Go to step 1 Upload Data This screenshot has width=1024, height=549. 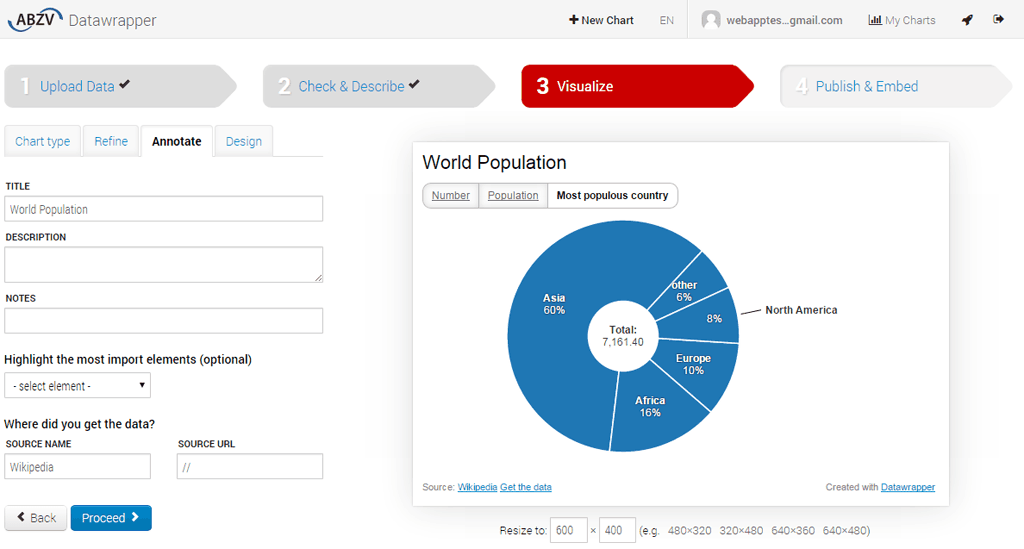pos(120,86)
